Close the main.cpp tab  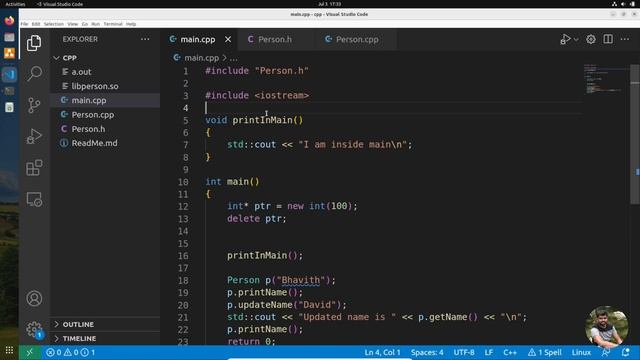click(228, 39)
